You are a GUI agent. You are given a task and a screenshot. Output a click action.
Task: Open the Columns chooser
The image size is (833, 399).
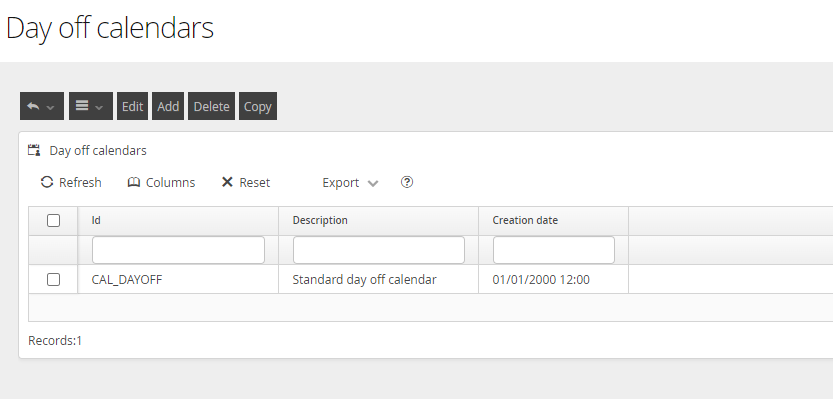click(x=162, y=182)
